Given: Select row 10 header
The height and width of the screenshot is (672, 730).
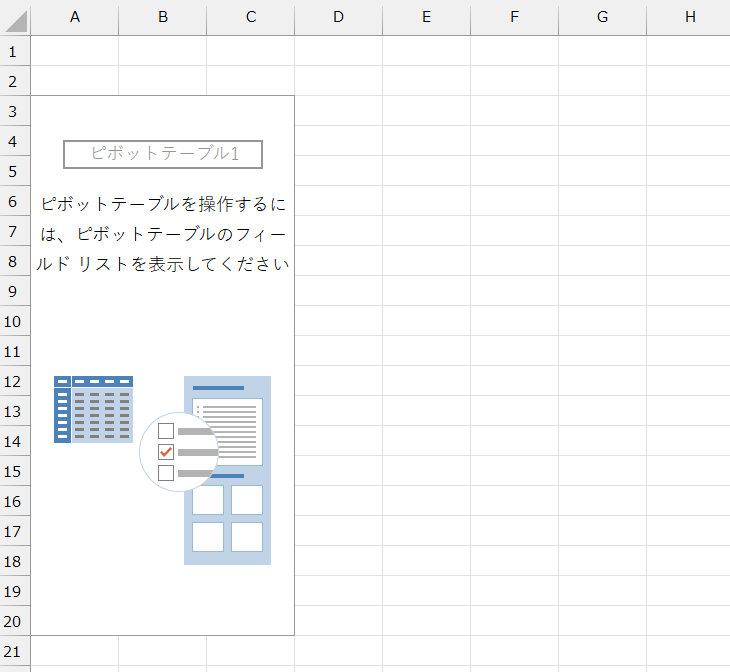Looking at the screenshot, I should 14,321.
